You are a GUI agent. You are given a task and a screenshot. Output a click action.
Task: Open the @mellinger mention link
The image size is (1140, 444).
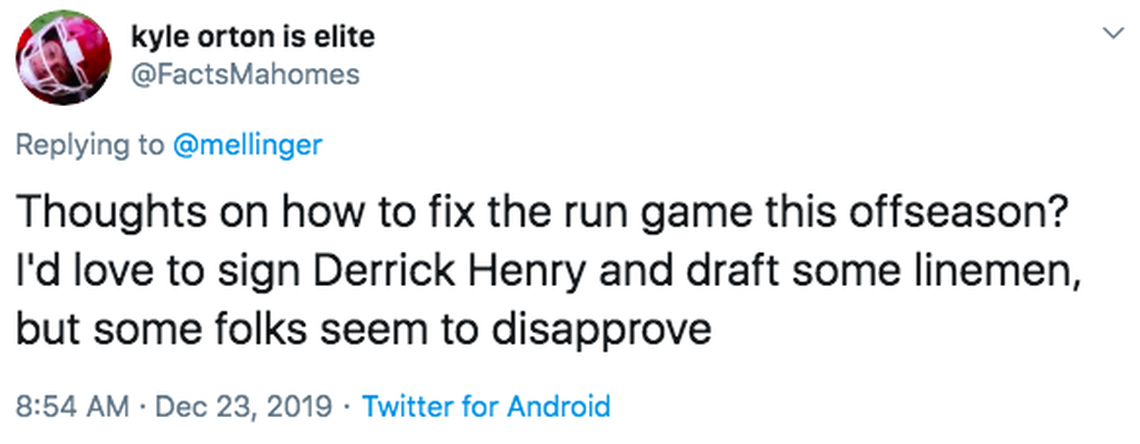248,145
